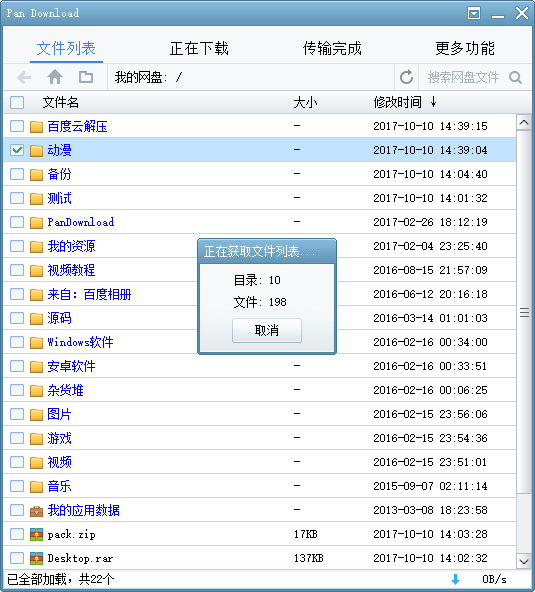Uncheck the 动漫 folder checkbox

(17, 150)
